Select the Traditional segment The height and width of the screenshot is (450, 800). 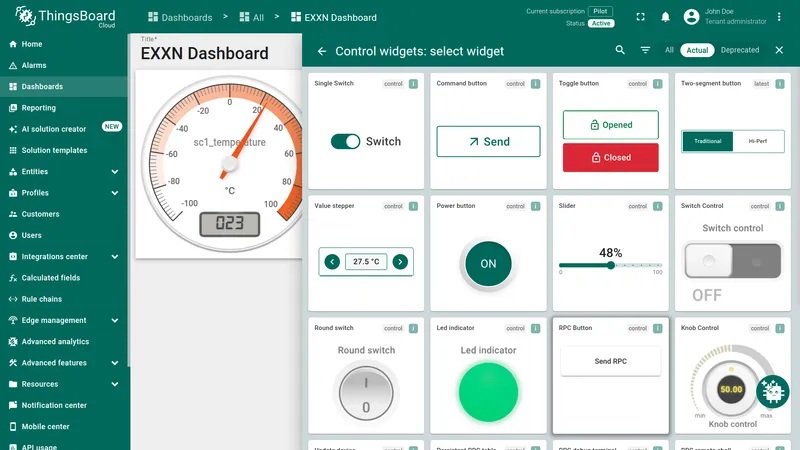[708, 141]
